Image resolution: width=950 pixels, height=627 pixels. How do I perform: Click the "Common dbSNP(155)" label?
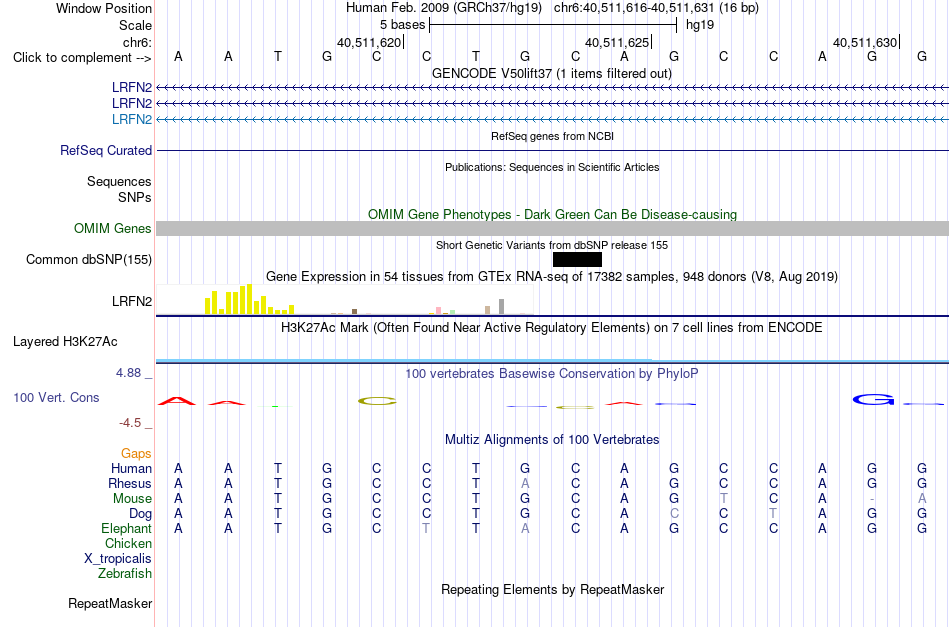(89, 259)
